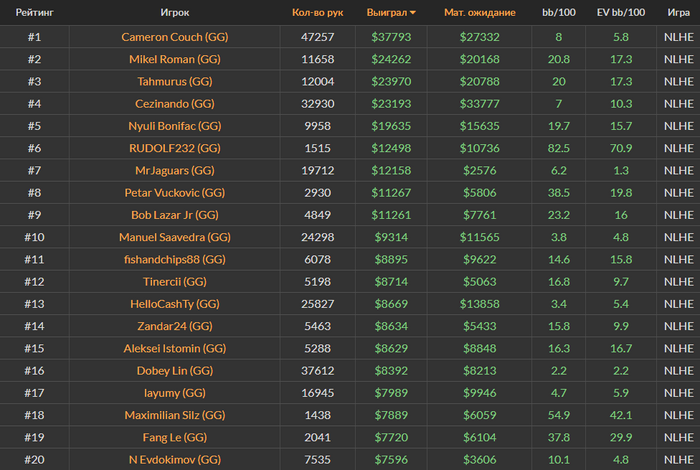Open Aleksei Istomin (GG) profile

coord(175,348)
